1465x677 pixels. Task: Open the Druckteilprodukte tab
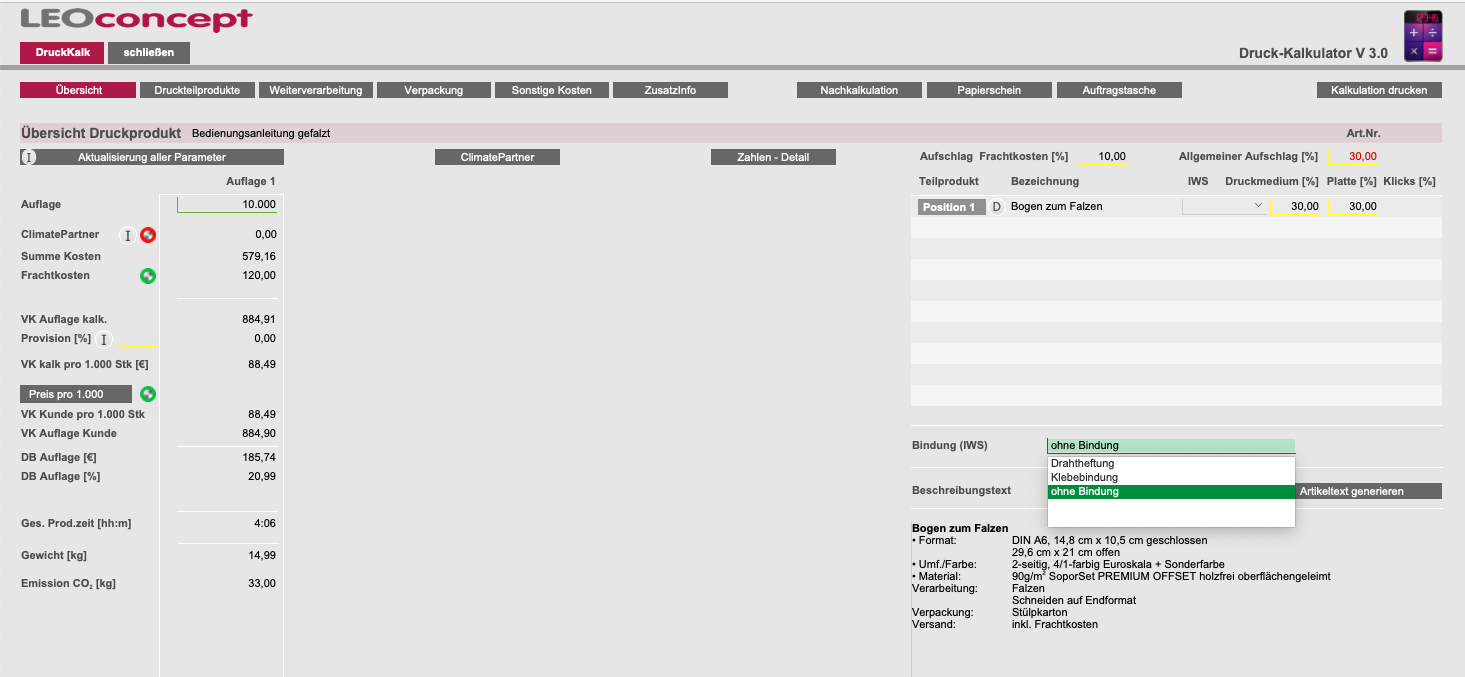197,90
